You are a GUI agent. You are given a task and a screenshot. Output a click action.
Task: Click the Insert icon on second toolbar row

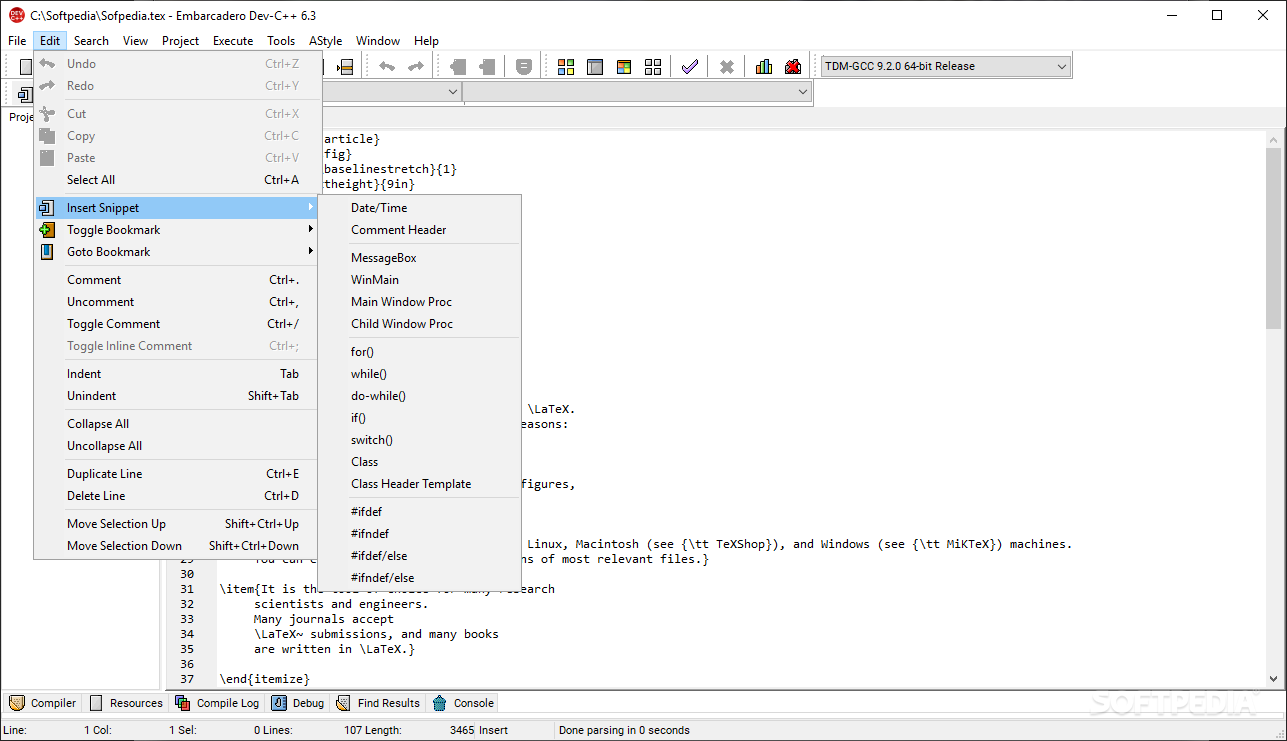pyautogui.click(x=25, y=94)
